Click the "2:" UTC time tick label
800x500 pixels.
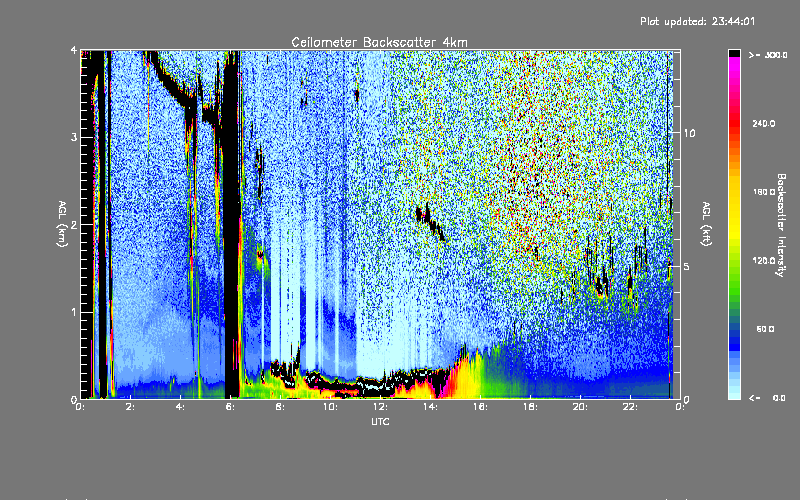point(130,407)
